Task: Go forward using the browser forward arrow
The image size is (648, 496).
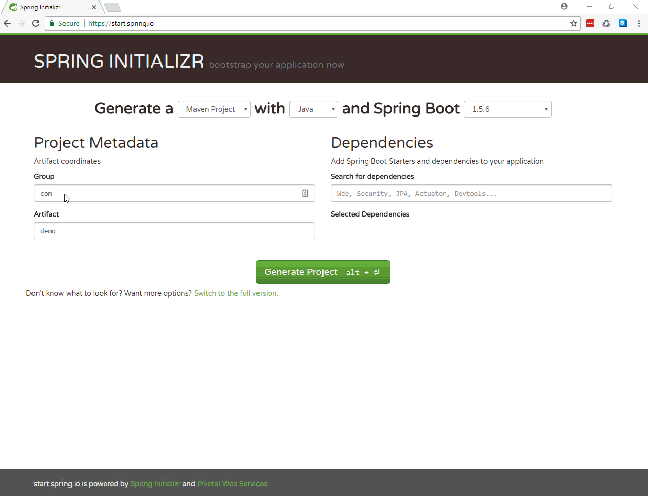Action: click(x=21, y=24)
